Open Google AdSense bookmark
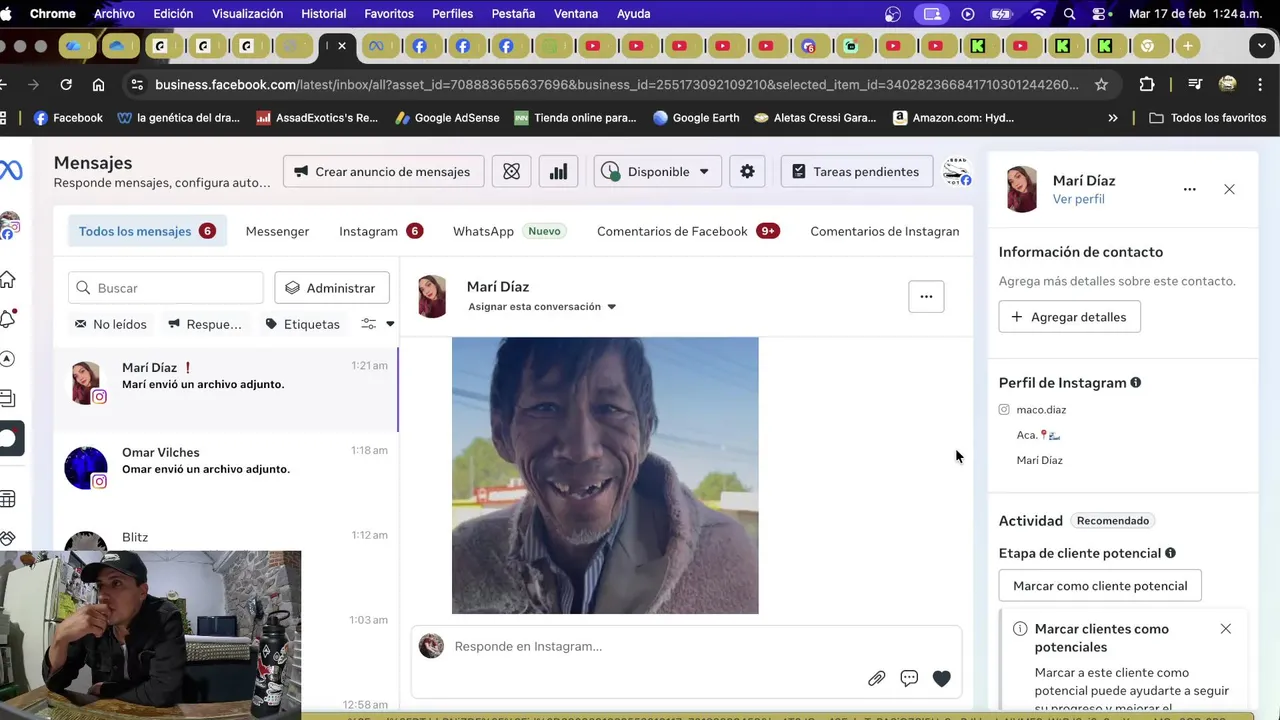The width and height of the screenshot is (1280, 720). (447, 118)
